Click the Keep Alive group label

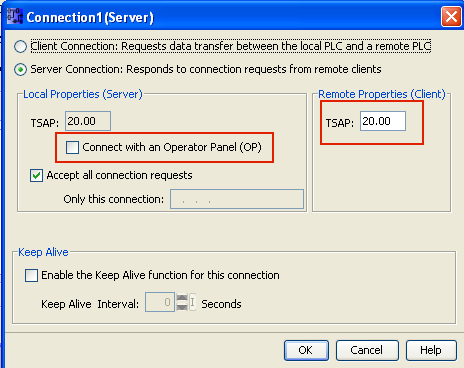click(43, 252)
